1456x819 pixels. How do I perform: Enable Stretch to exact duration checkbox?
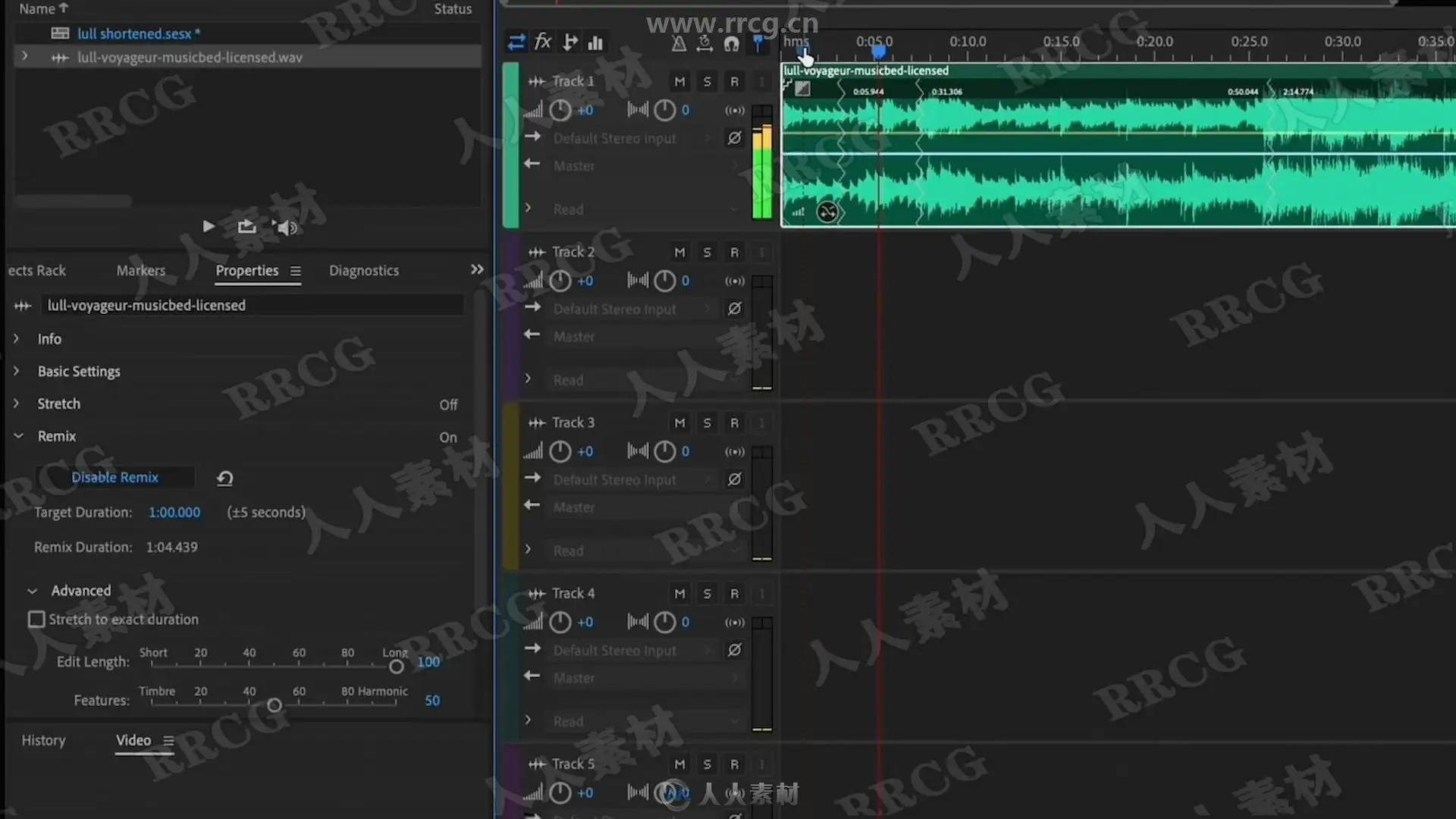click(36, 620)
